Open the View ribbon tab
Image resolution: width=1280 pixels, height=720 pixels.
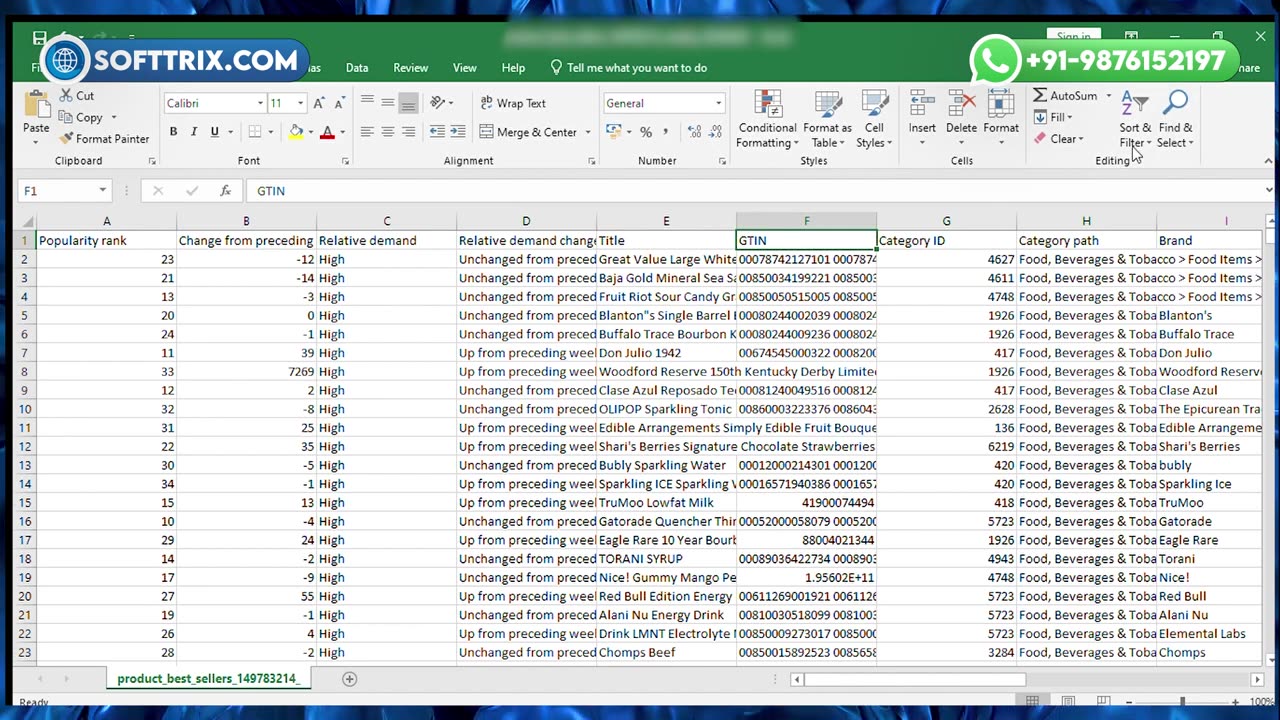[x=465, y=68]
